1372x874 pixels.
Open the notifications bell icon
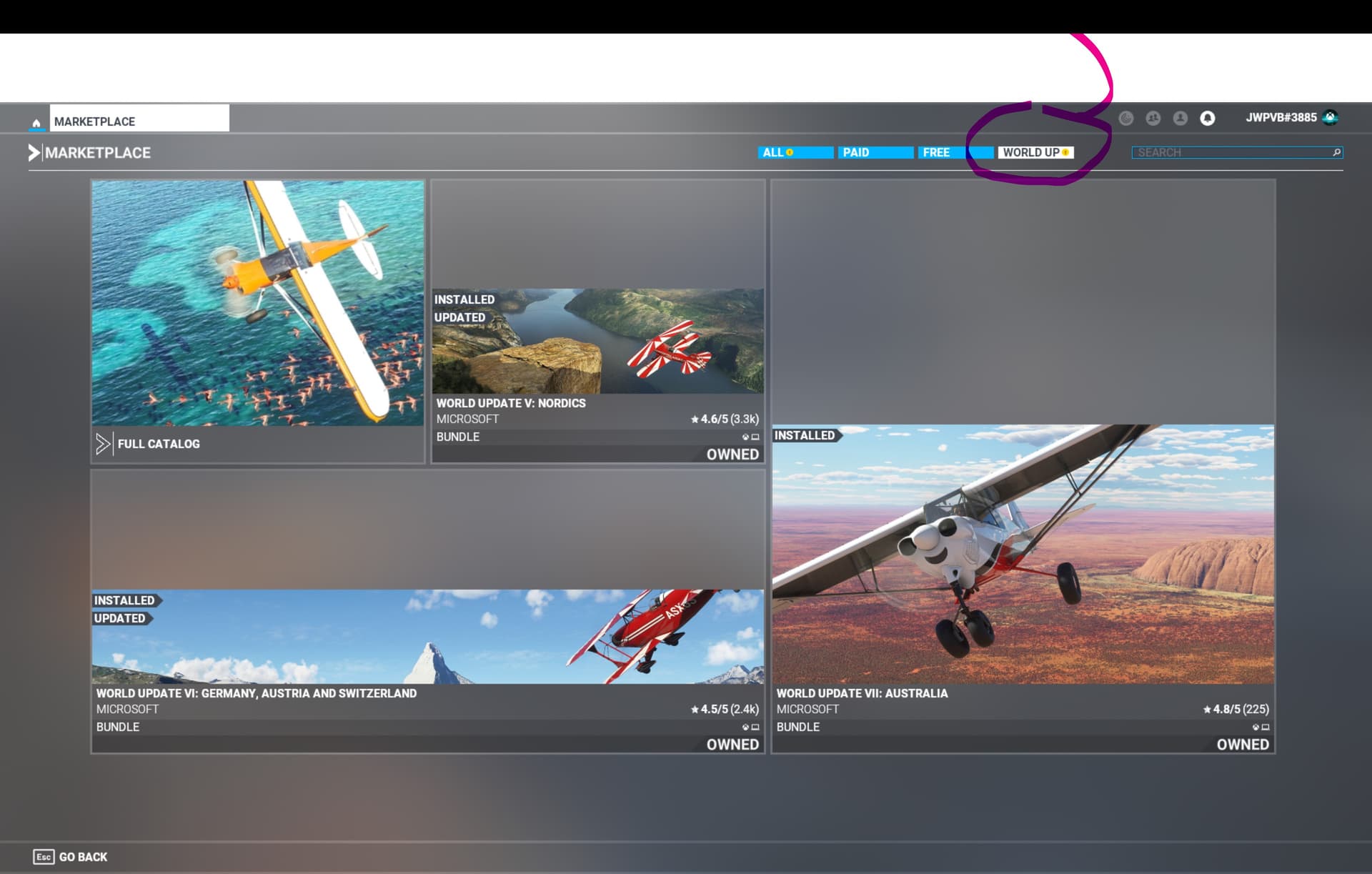tap(1207, 119)
